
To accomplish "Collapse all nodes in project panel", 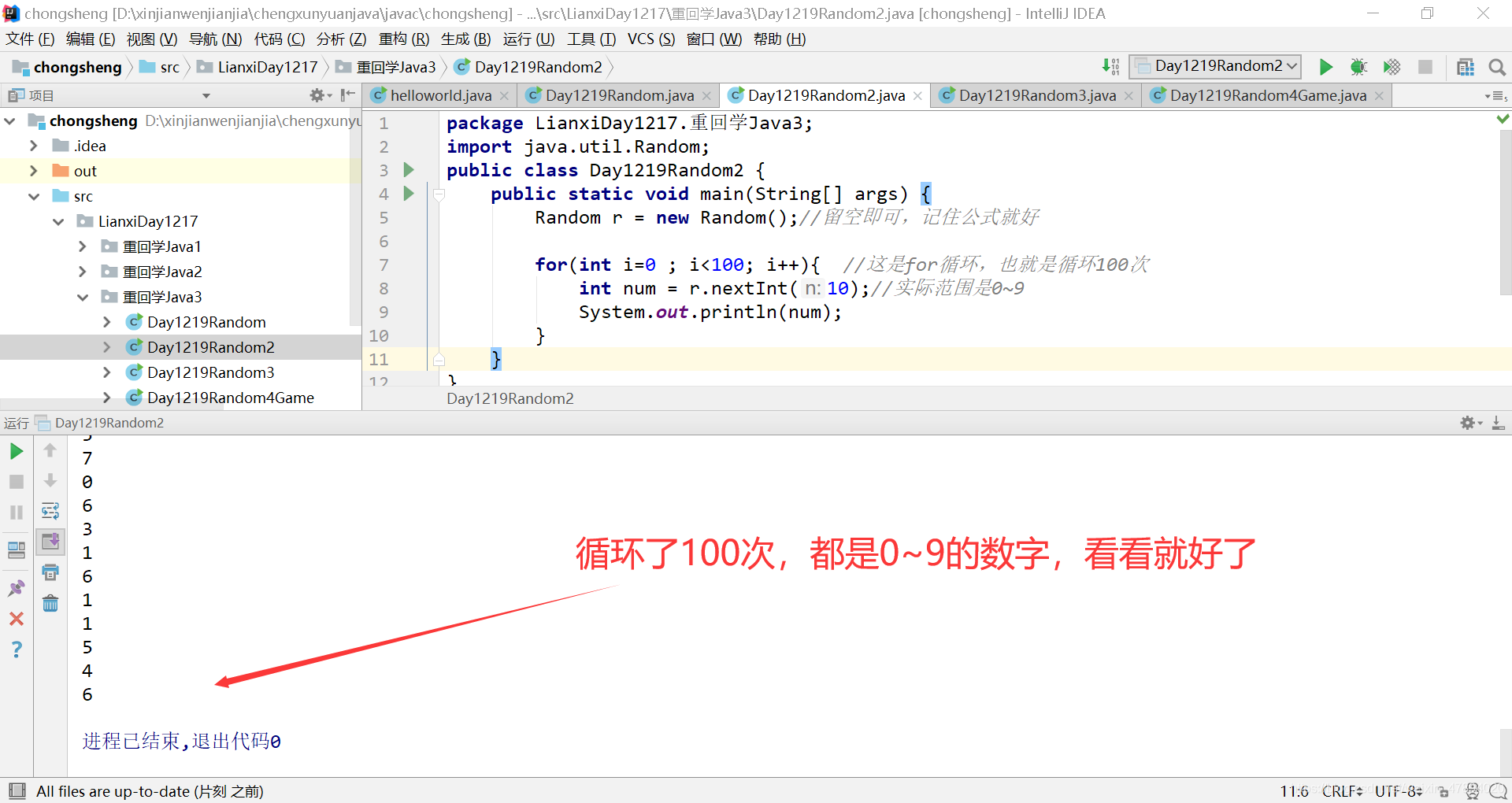I will [x=347, y=94].
